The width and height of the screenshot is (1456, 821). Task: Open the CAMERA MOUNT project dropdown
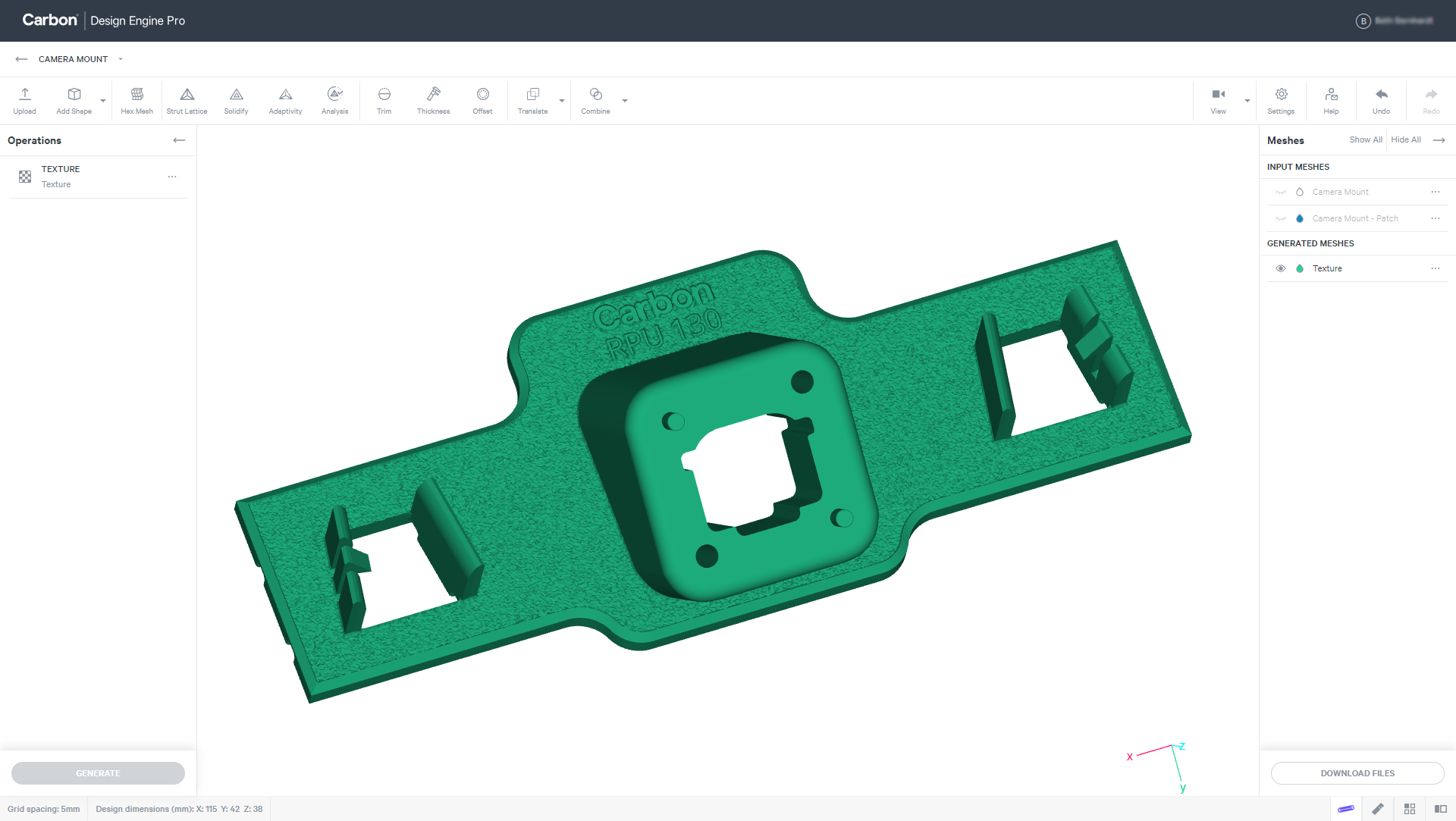tap(121, 59)
